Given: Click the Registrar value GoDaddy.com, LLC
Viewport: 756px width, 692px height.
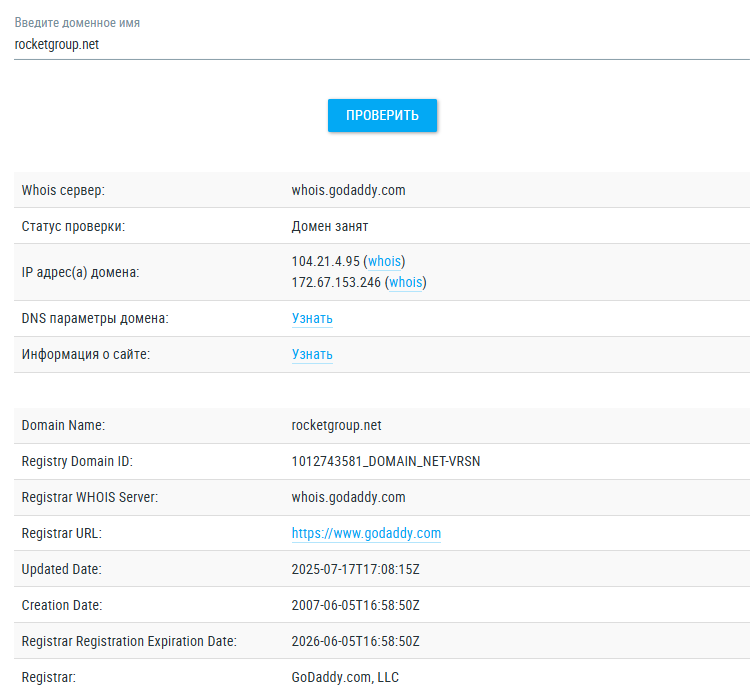Looking at the screenshot, I should (x=345, y=678).
